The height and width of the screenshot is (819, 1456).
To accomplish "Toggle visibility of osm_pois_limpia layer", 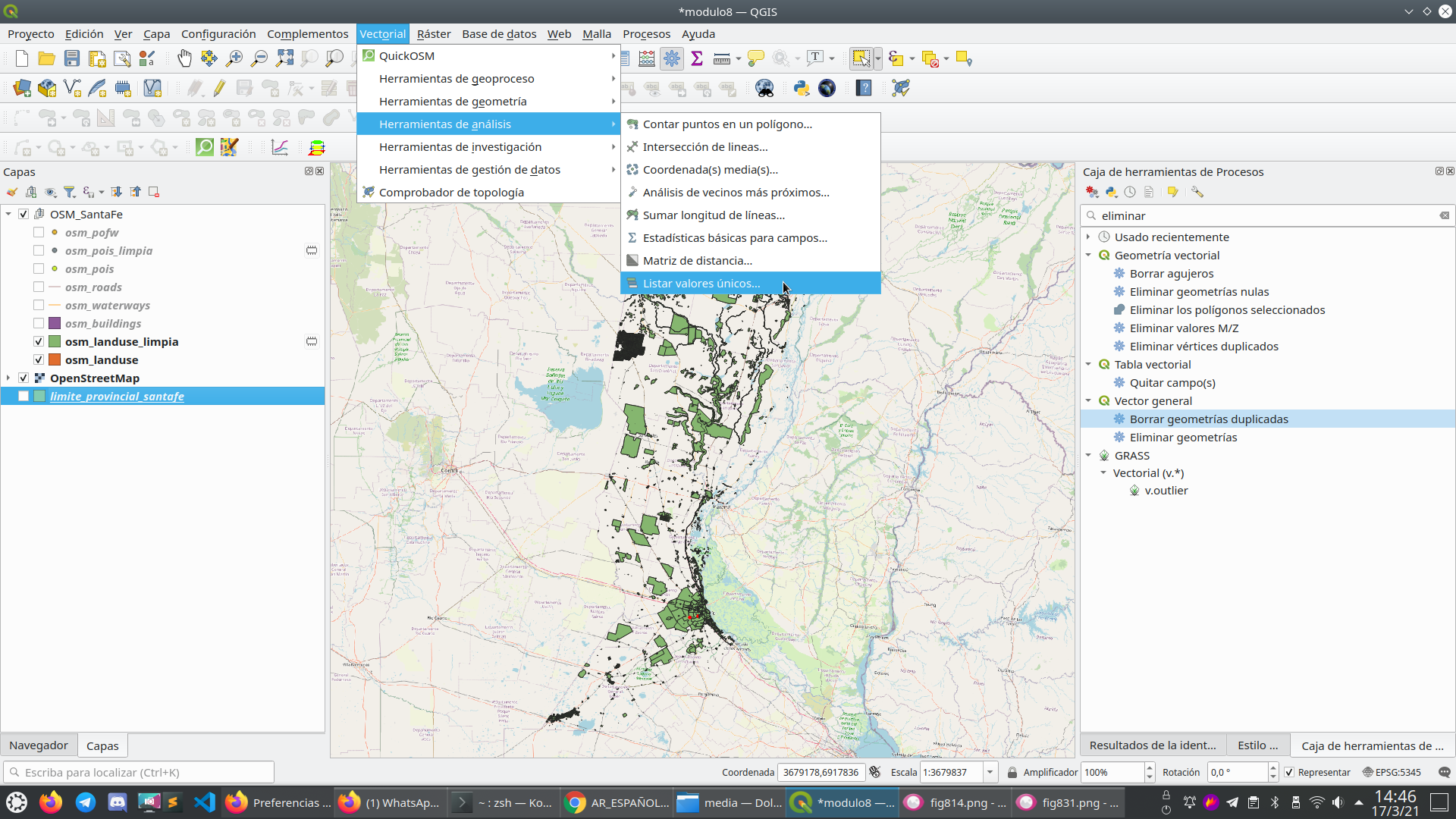I will (39, 250).
